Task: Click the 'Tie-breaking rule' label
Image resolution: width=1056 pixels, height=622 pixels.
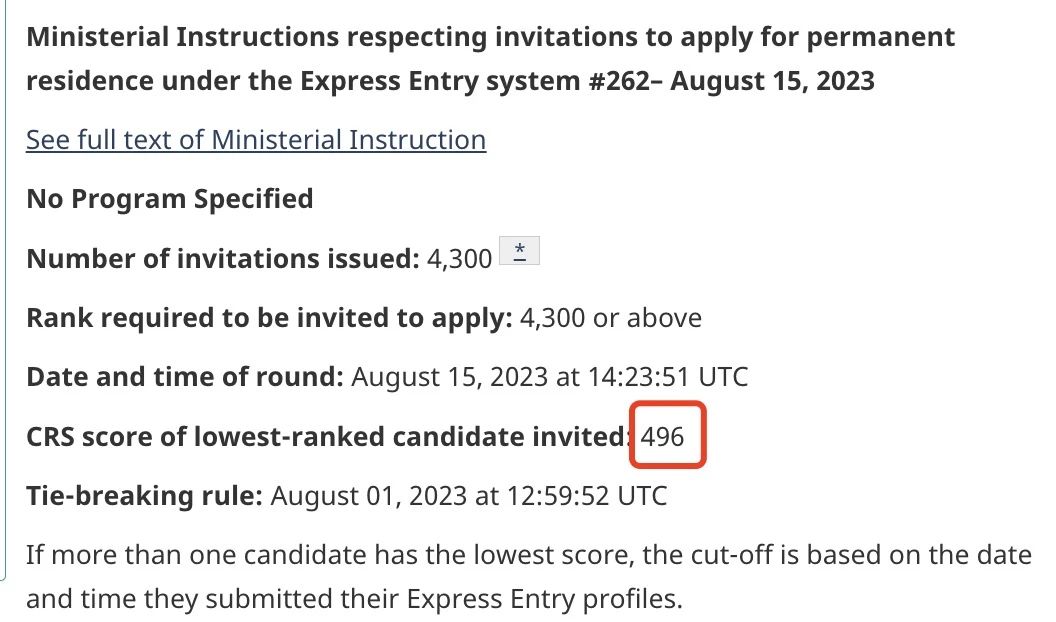Action: click(144, 496)
